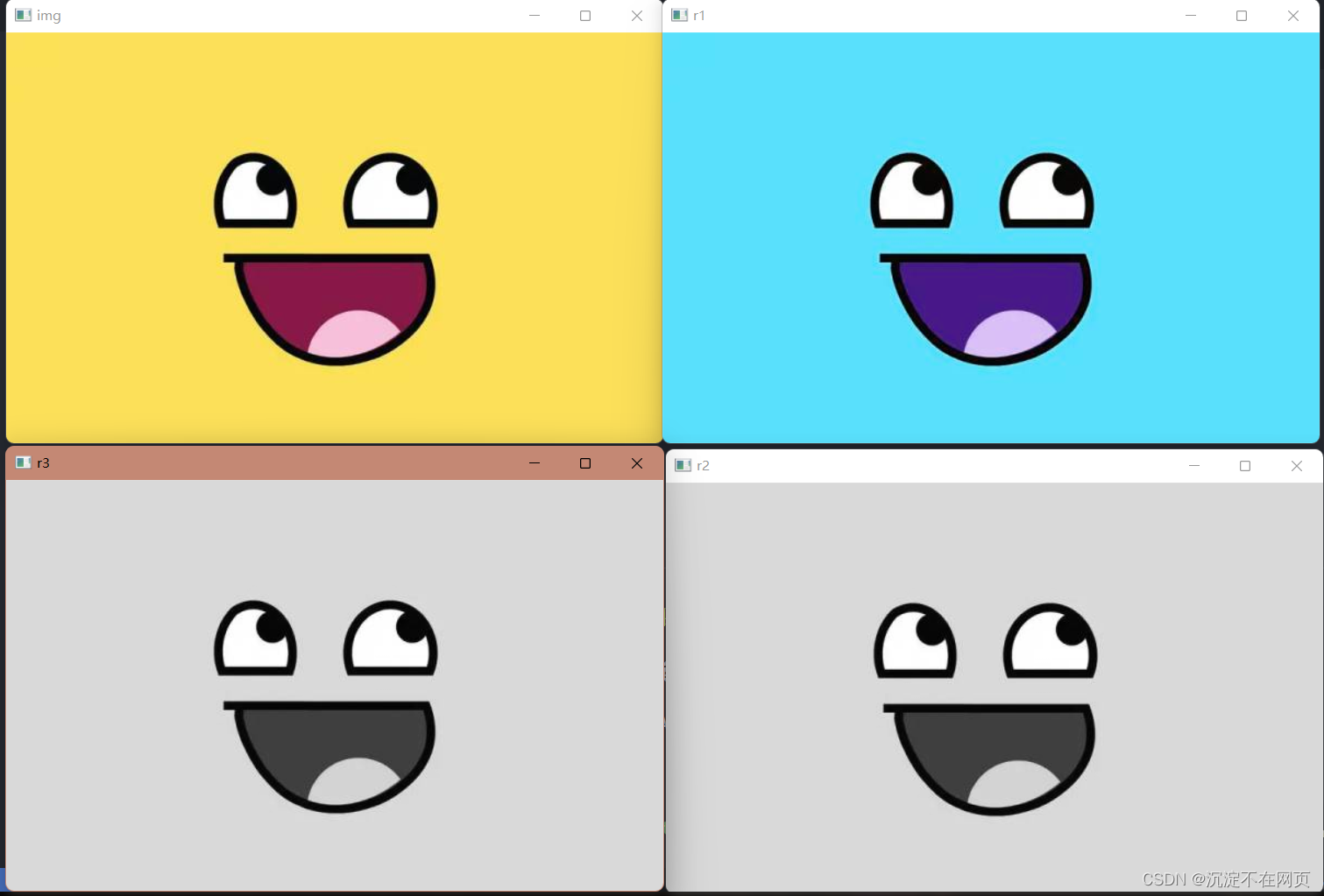Click the 'r1' window title text
Screen dimensions: 1324x896
699,16
